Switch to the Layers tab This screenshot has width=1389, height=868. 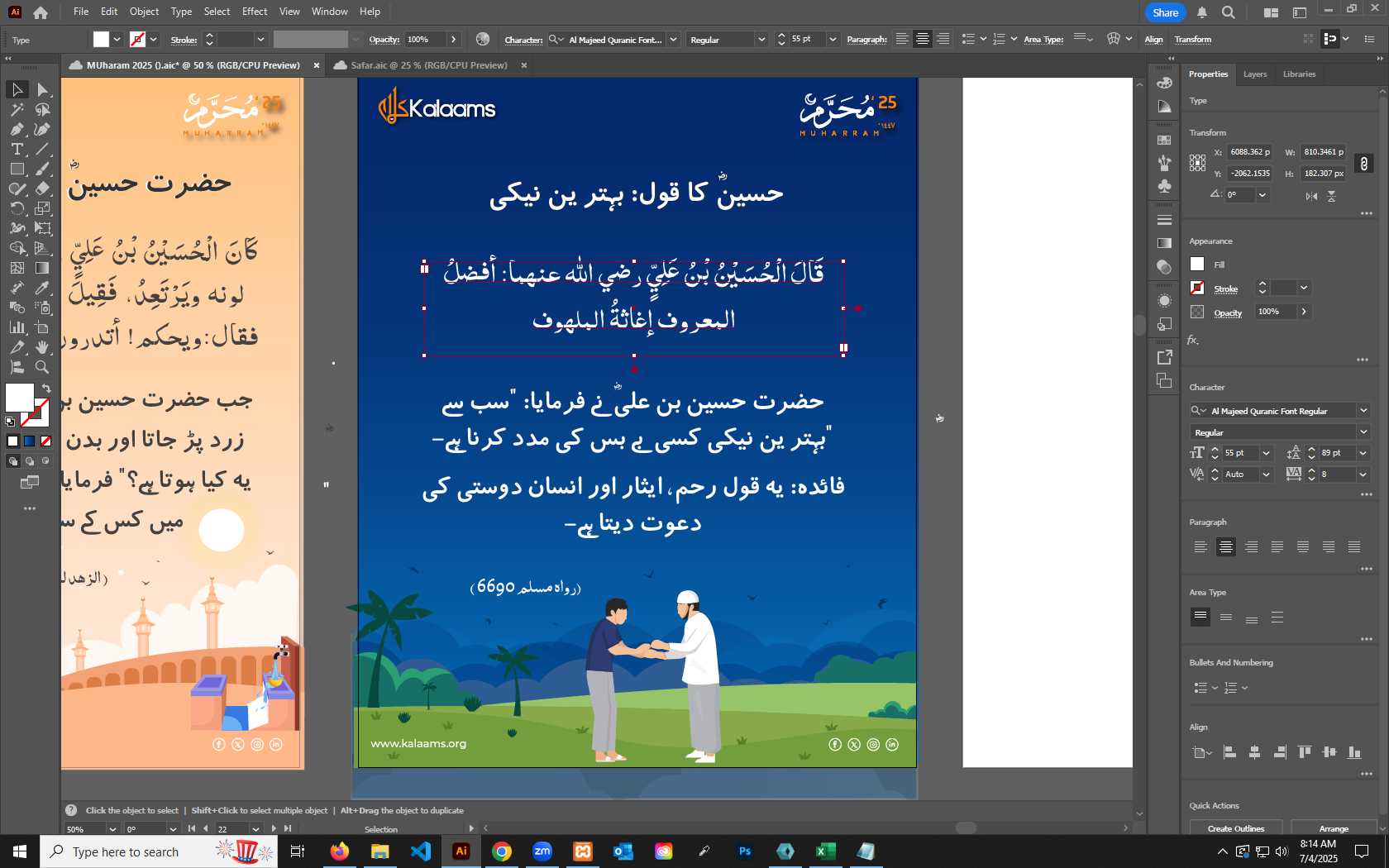coord(1255,74)
